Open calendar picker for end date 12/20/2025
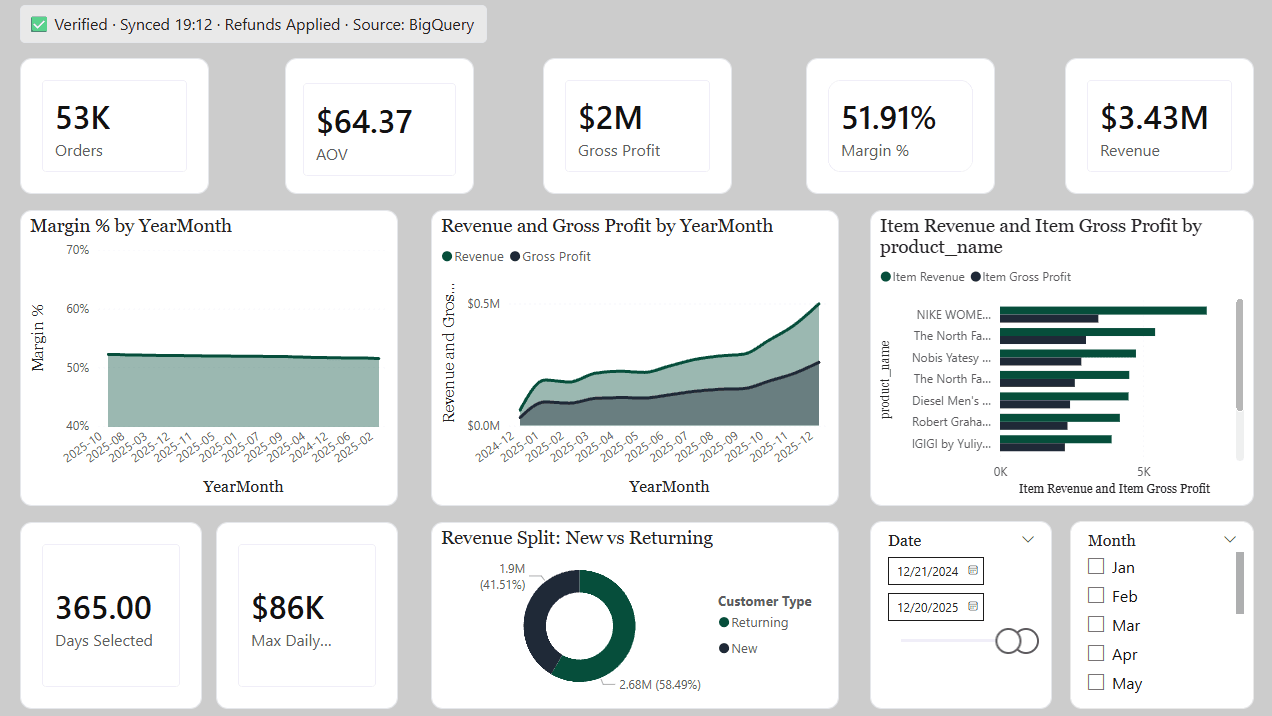Image resolution: width=1272 pixels, height=716 pixels. tap(973, 607)
